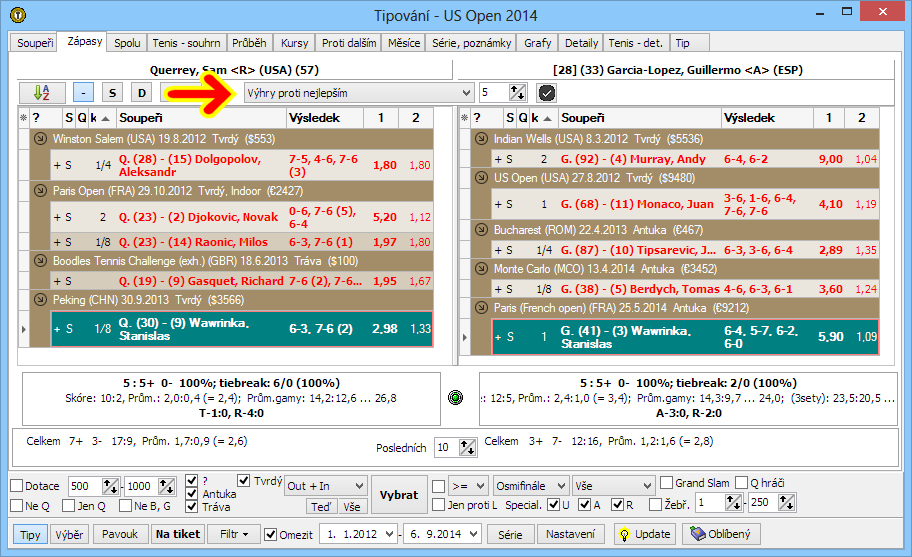
Task: Click the dark checkmark confirm icon
Action: (547, 92)
